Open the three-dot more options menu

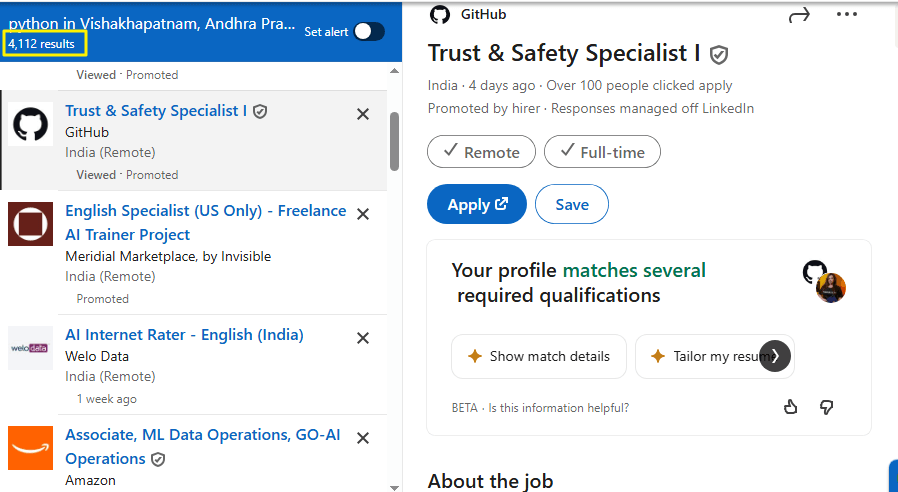click(846, 14)
